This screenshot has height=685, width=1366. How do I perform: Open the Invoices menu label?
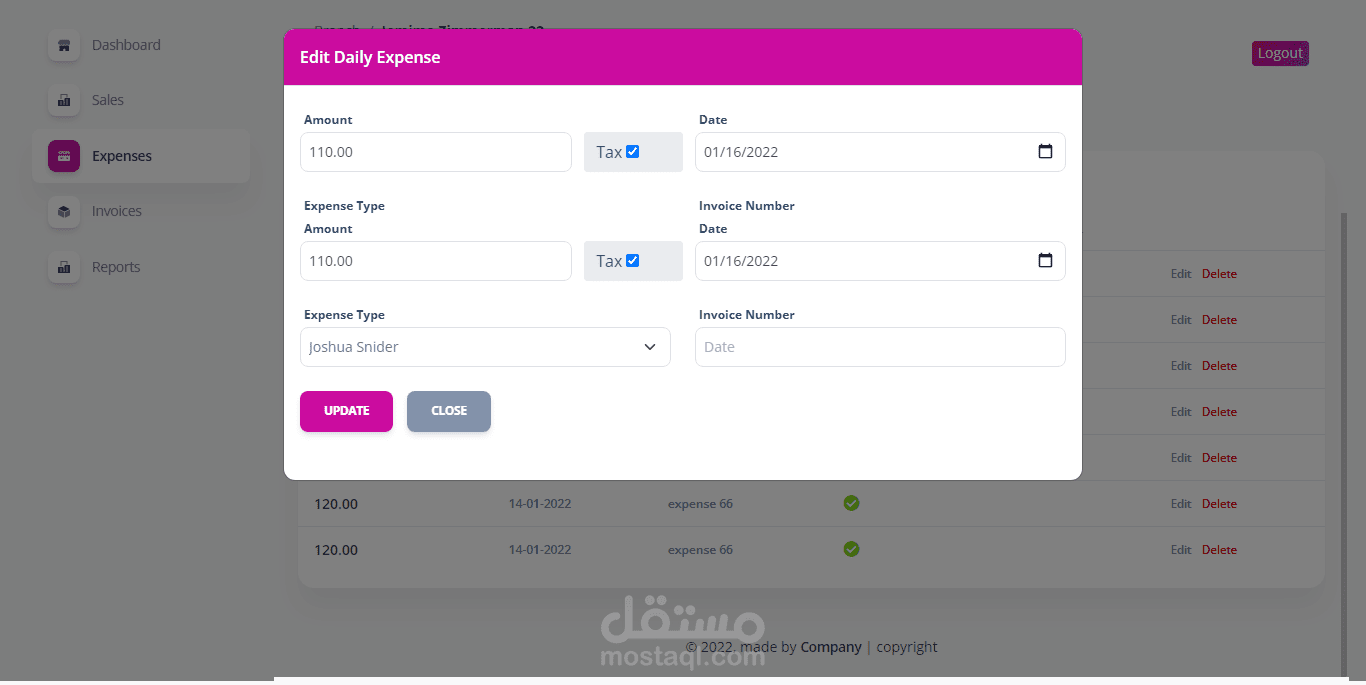point(117,211)
